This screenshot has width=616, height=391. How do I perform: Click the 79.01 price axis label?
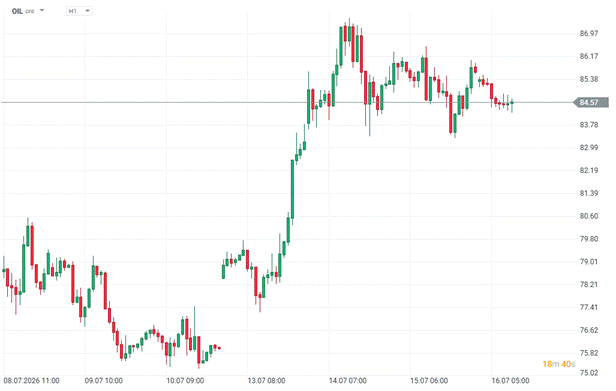[x=589, y=261]
